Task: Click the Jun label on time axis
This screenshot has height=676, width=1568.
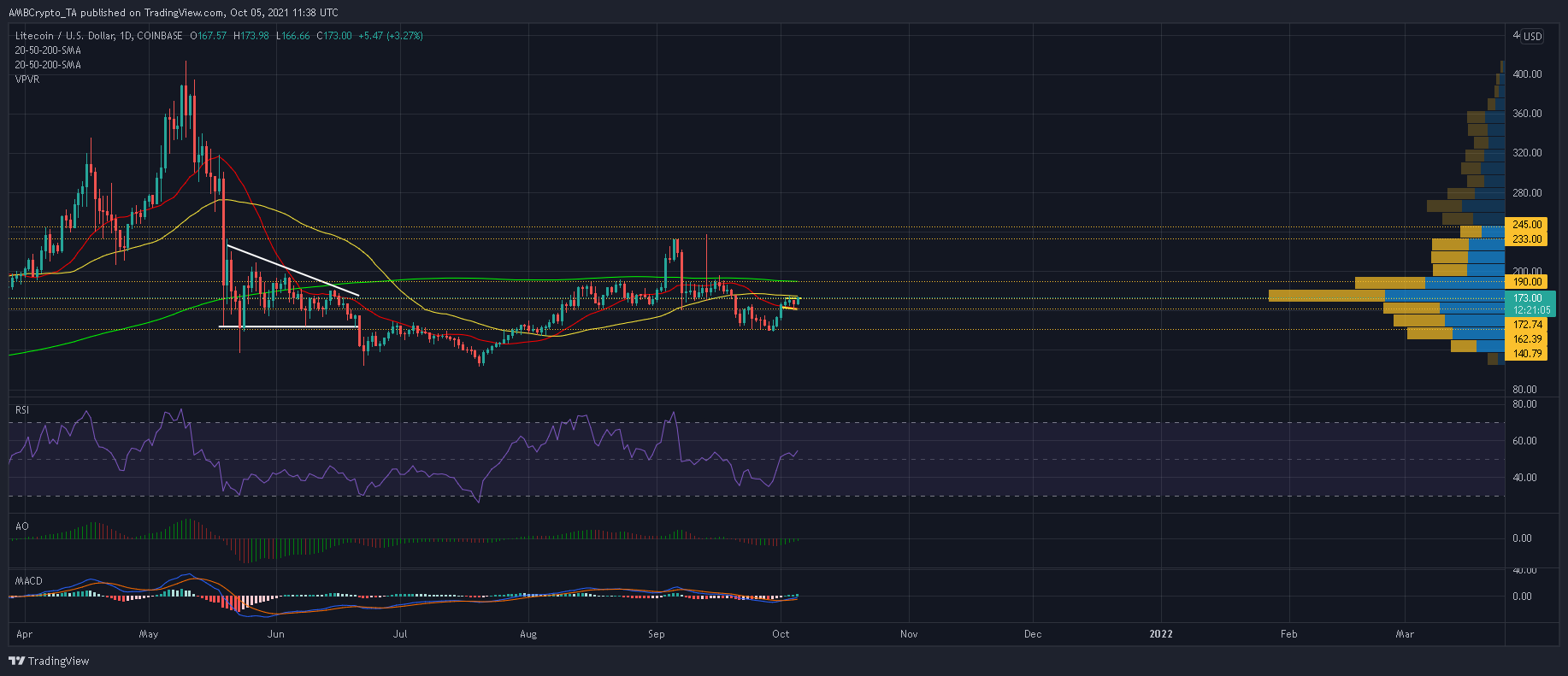Action: [x=275, y=634]
